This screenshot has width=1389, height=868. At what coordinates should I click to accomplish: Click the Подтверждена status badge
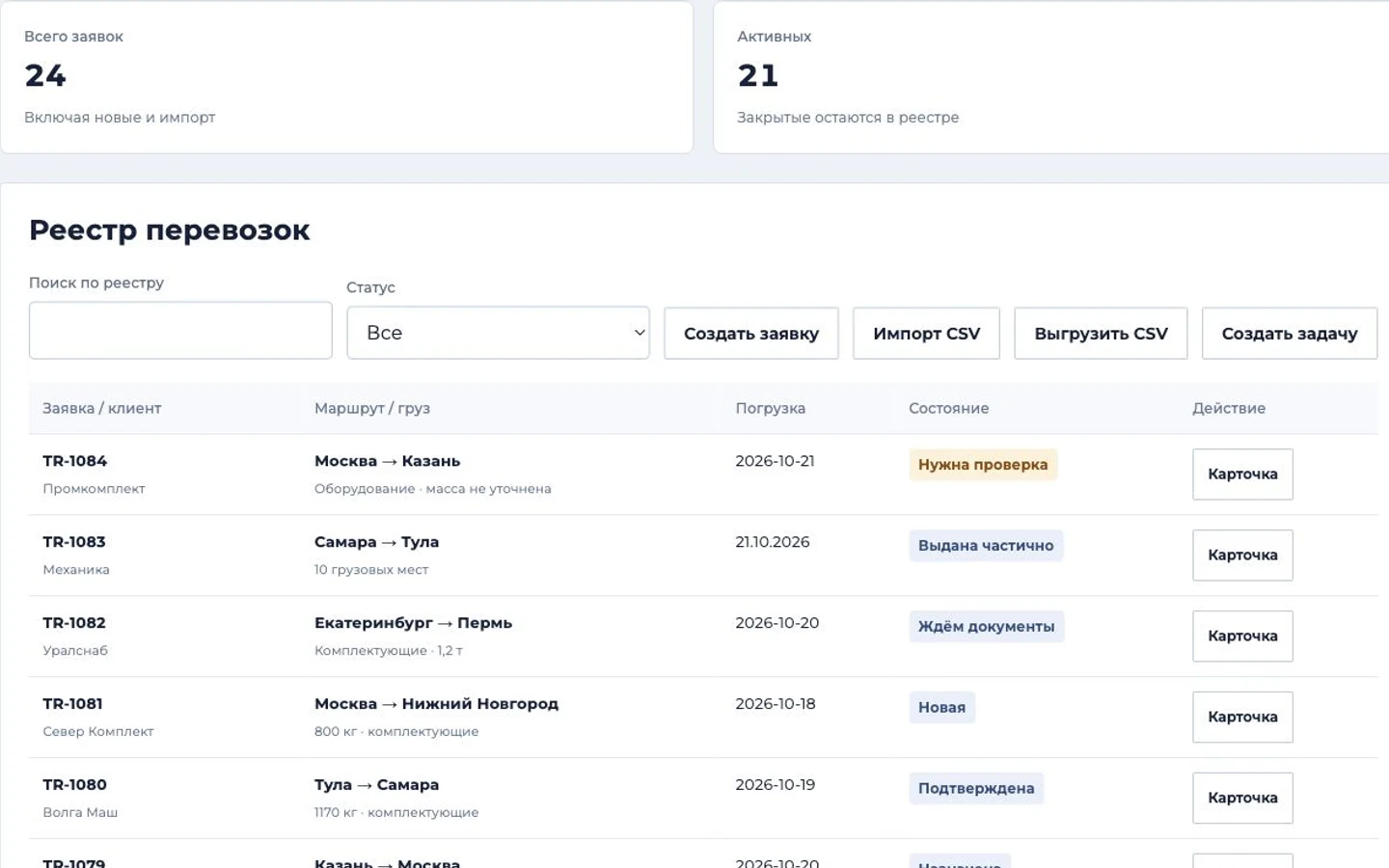click(x=976, y=789)
